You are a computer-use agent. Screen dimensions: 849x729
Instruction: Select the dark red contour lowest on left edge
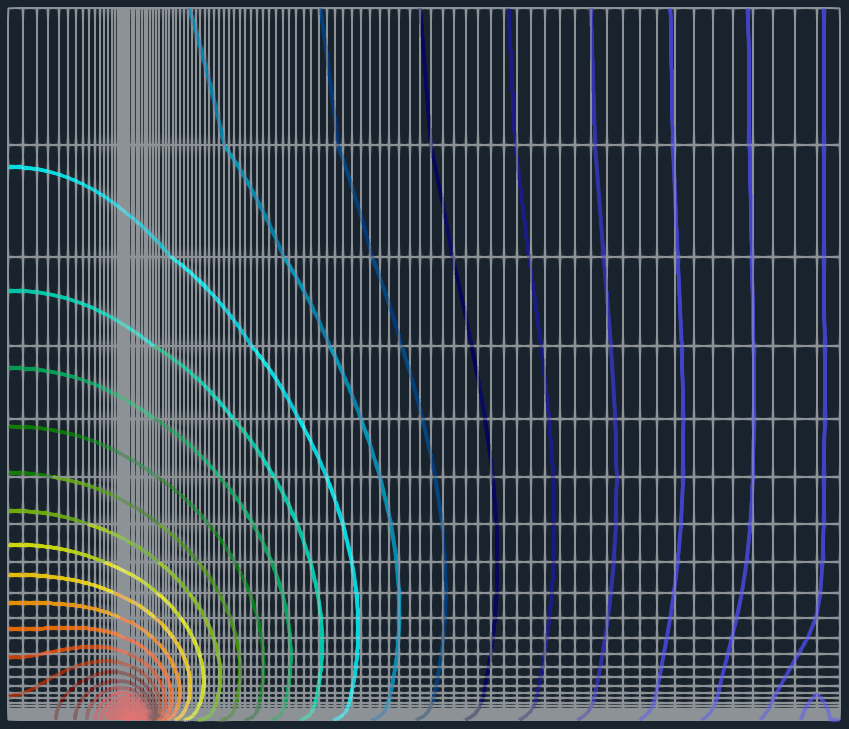14,694
